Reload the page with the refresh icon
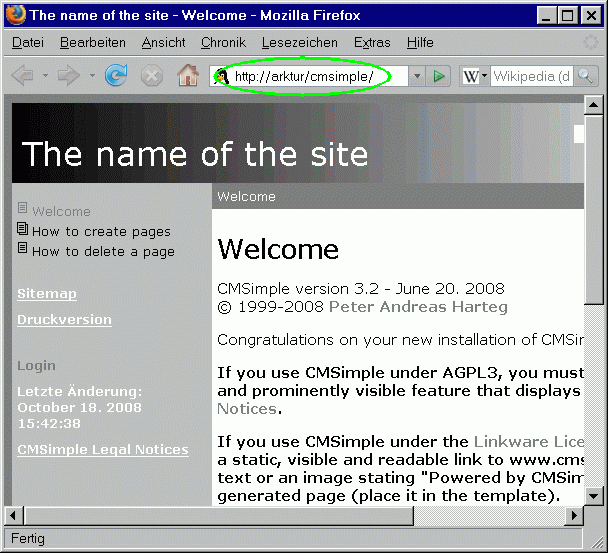Image resolution: width=608 pixels, height=553 pixels. [116, 75]
